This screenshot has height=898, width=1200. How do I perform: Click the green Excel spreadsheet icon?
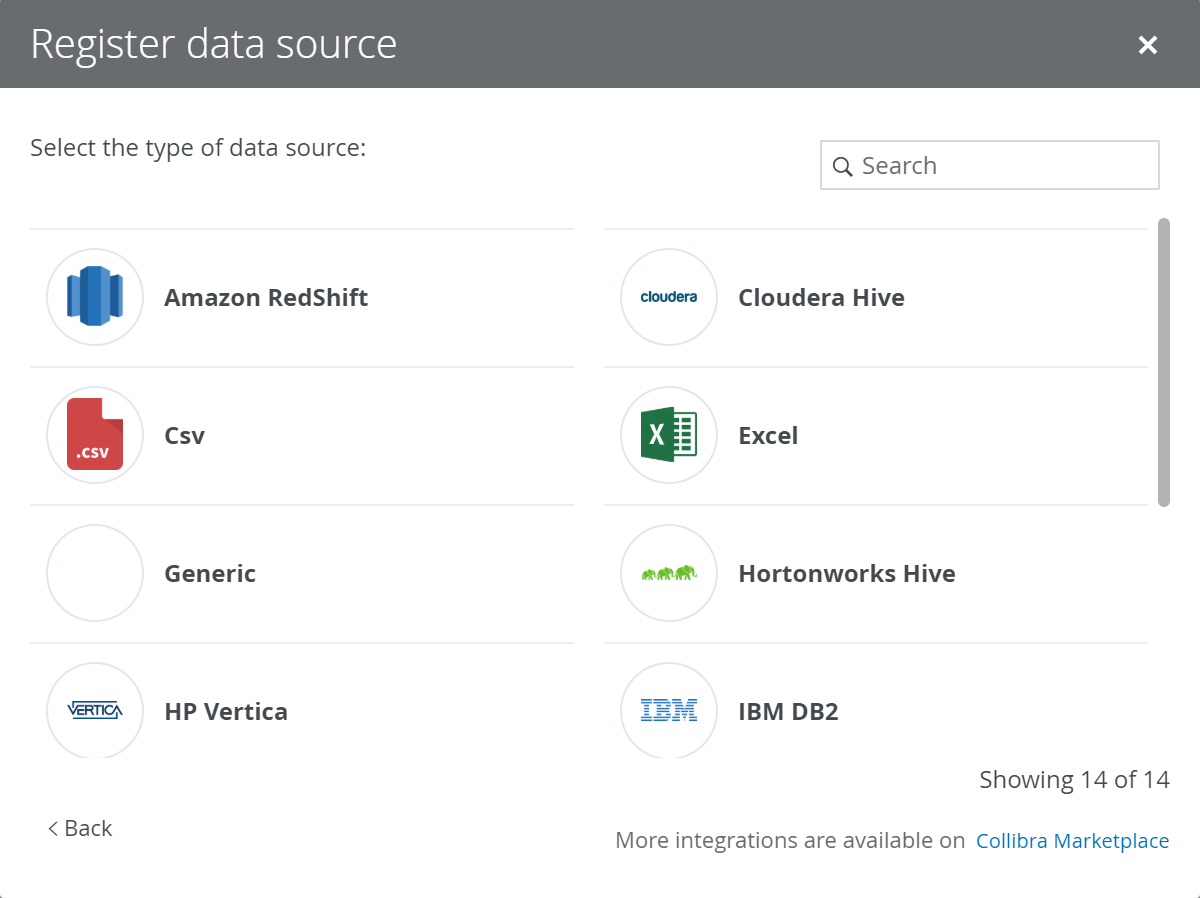point(669,435)
